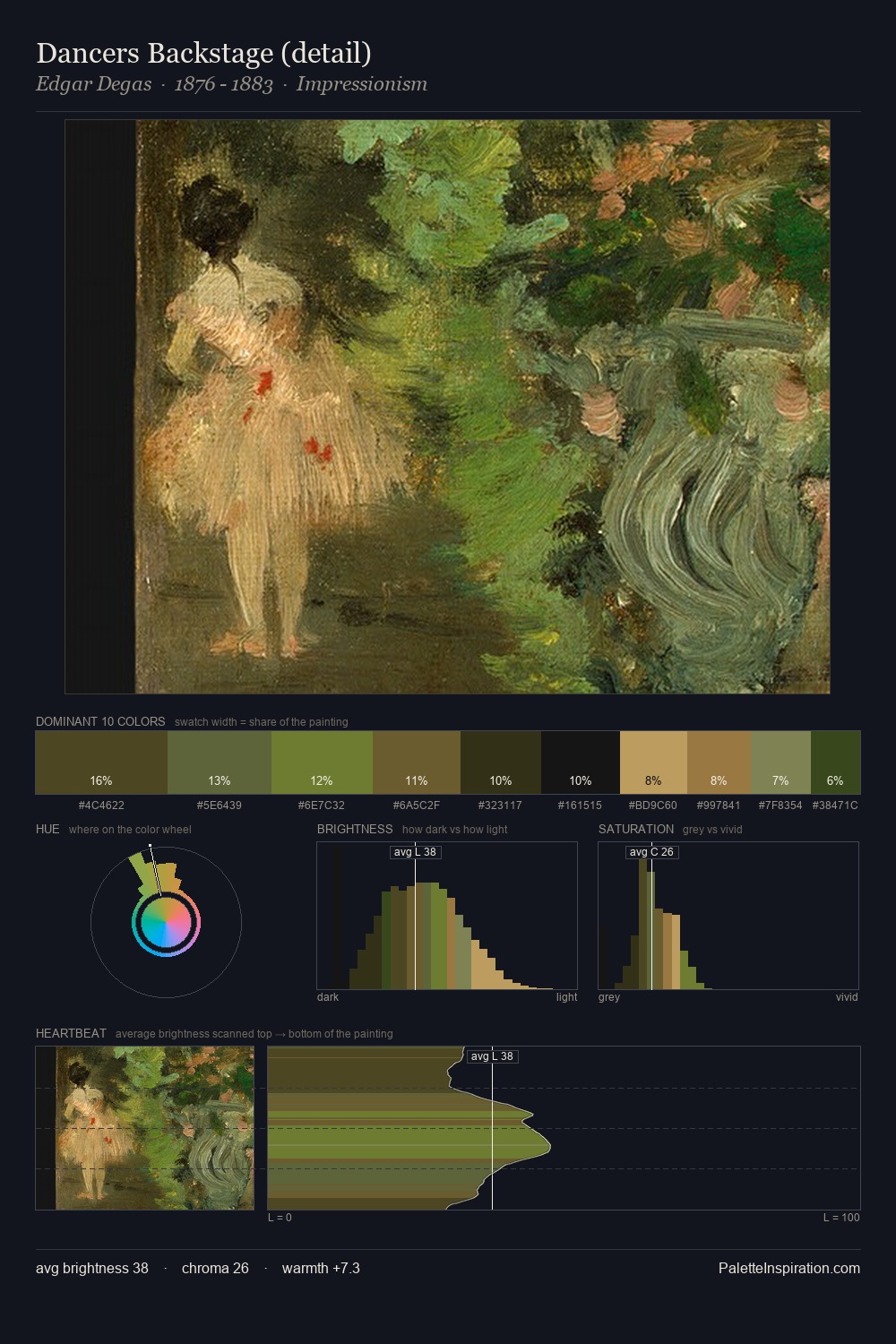This screenshot has width=896, height=1344.
Task: Click the 'dark' axis label
Action: click(x=328, y=996)
